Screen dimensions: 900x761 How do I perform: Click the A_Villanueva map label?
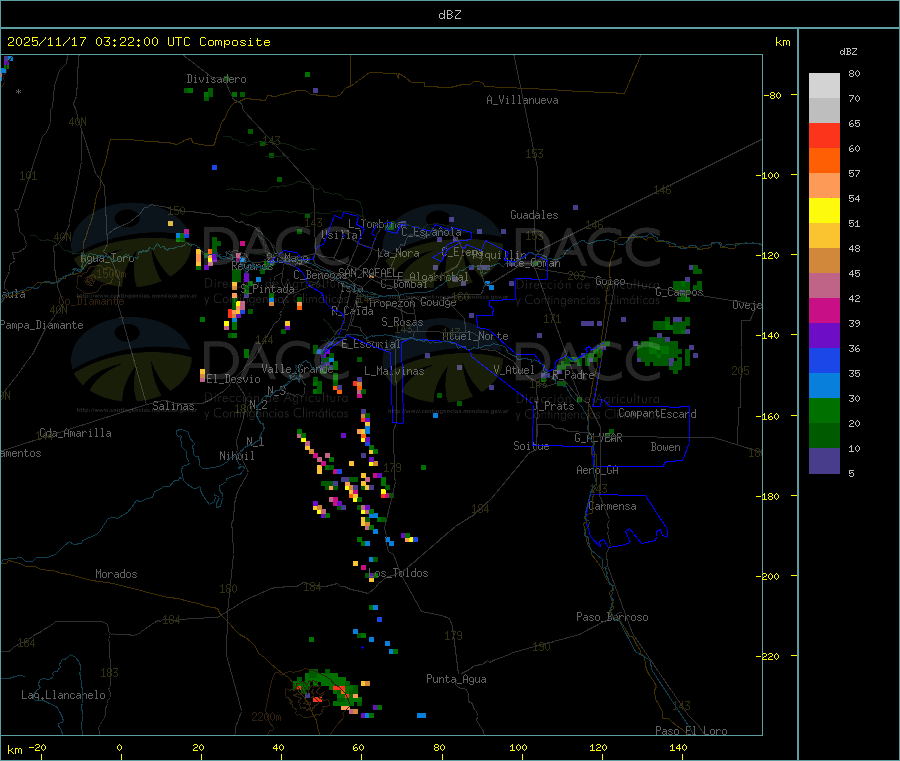522,100
